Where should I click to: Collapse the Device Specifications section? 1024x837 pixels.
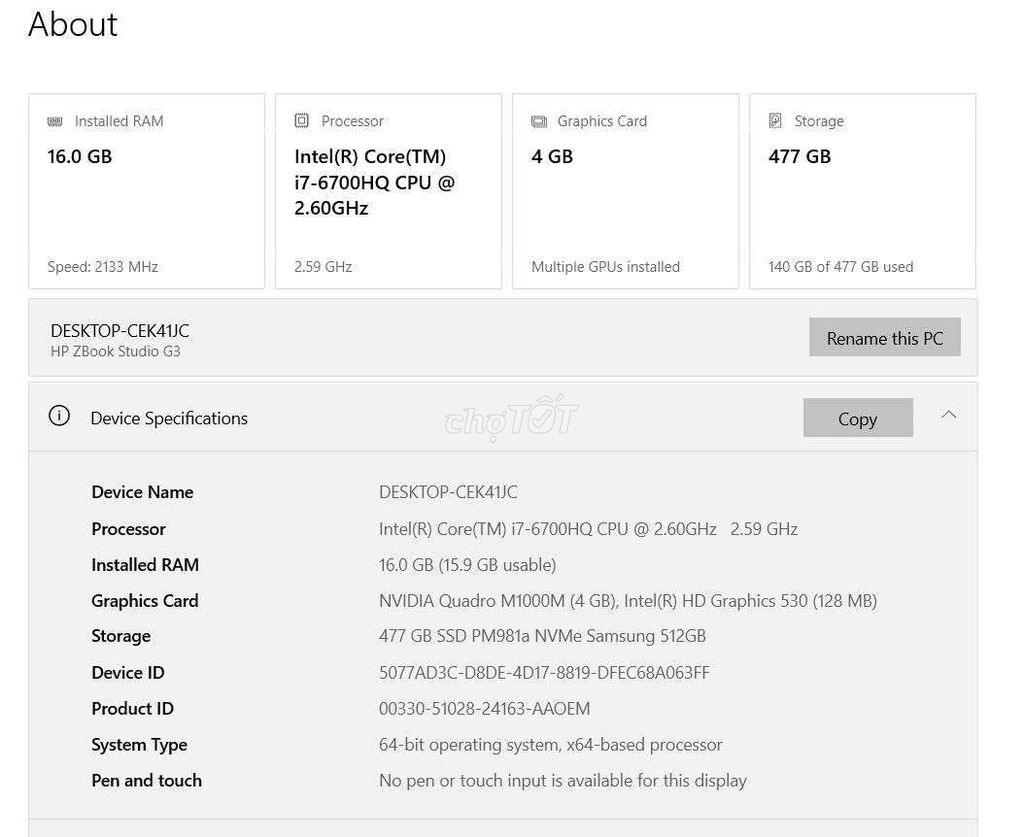pos(948,415)
